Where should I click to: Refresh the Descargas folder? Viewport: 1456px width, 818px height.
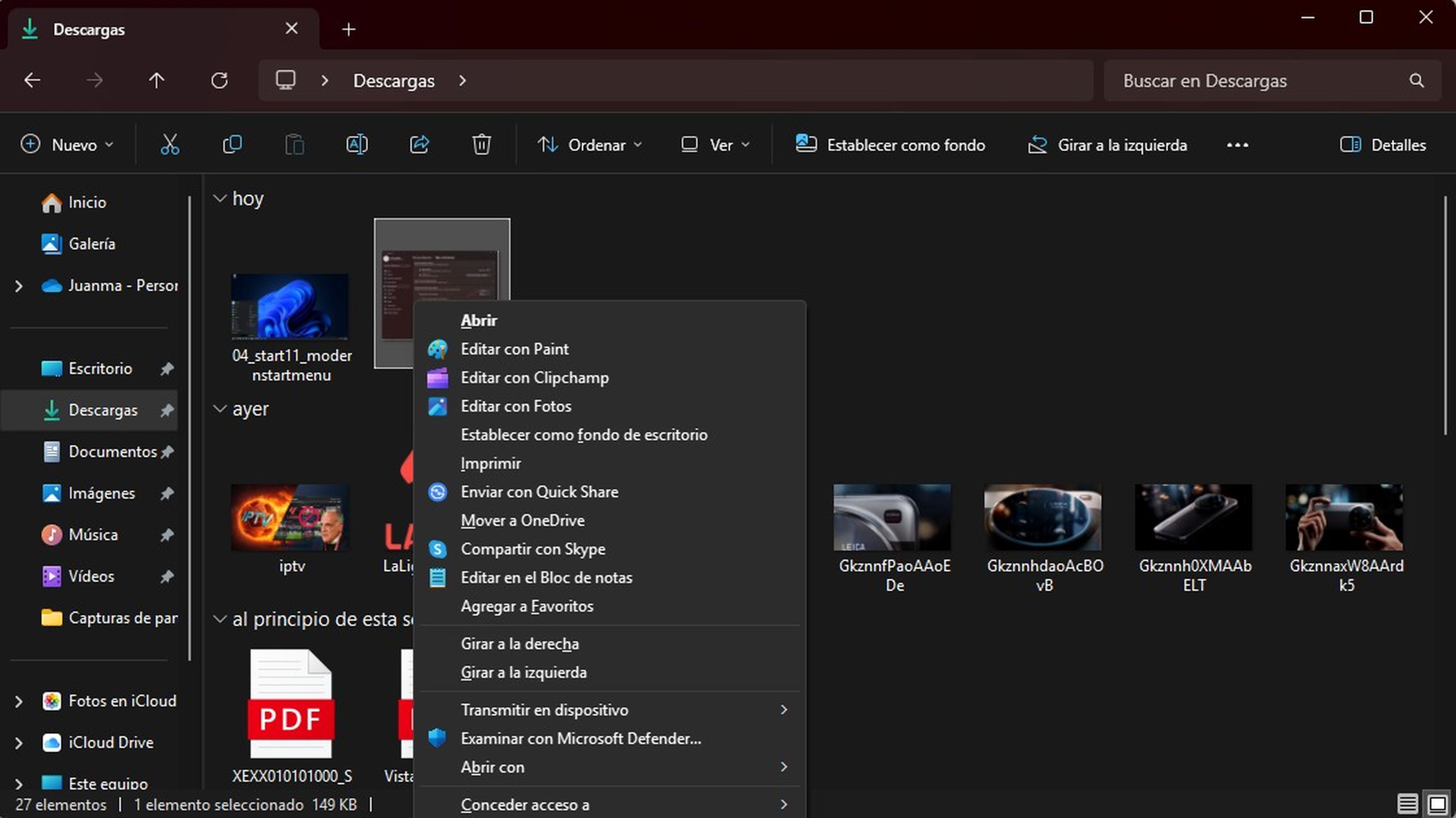219,80
